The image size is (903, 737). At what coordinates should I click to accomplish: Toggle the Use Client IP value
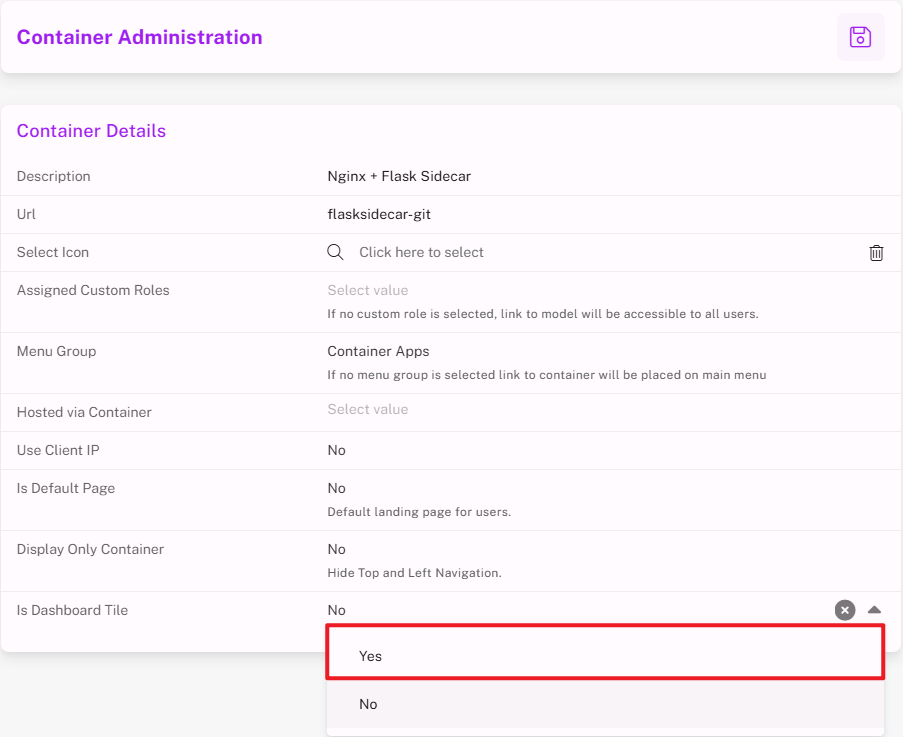tap(337, 450)
